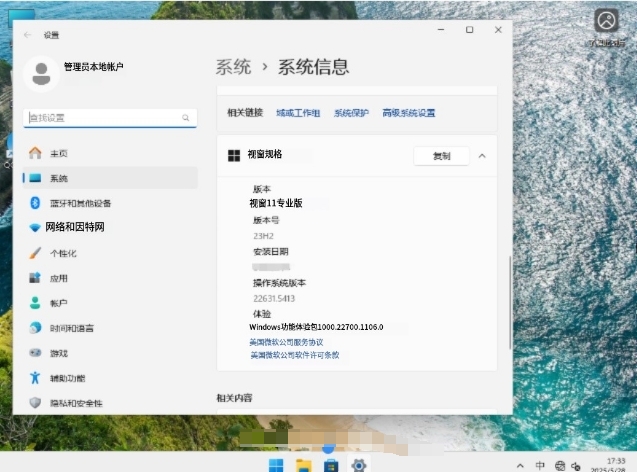The width and height of the screenshot is (637, 472).
Task: Open 网络和因特网 network settings
Action: [x=75, y=228]
